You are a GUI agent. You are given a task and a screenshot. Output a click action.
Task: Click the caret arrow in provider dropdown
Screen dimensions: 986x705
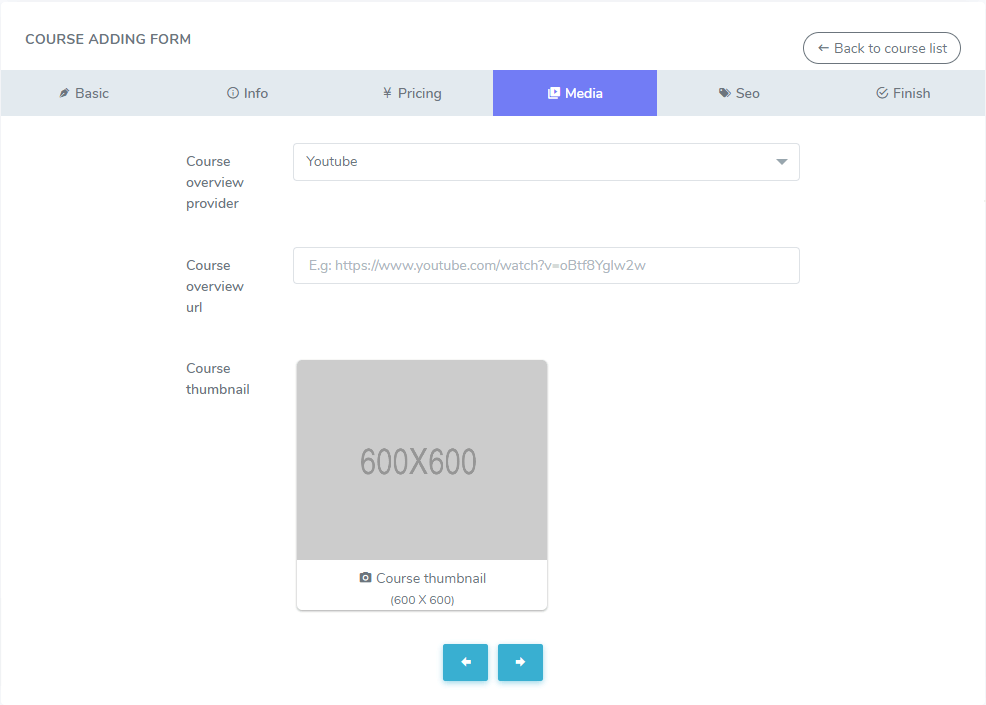(x=782, y=162)
